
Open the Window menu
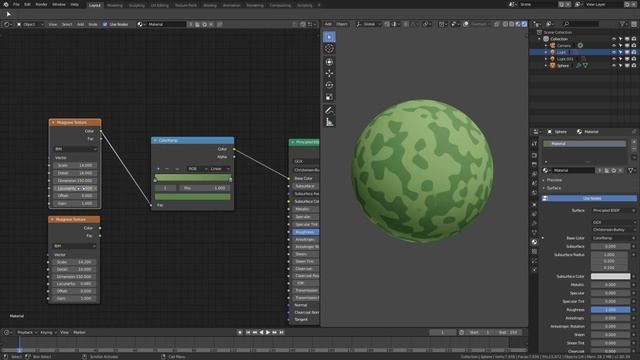coord(59,4)
